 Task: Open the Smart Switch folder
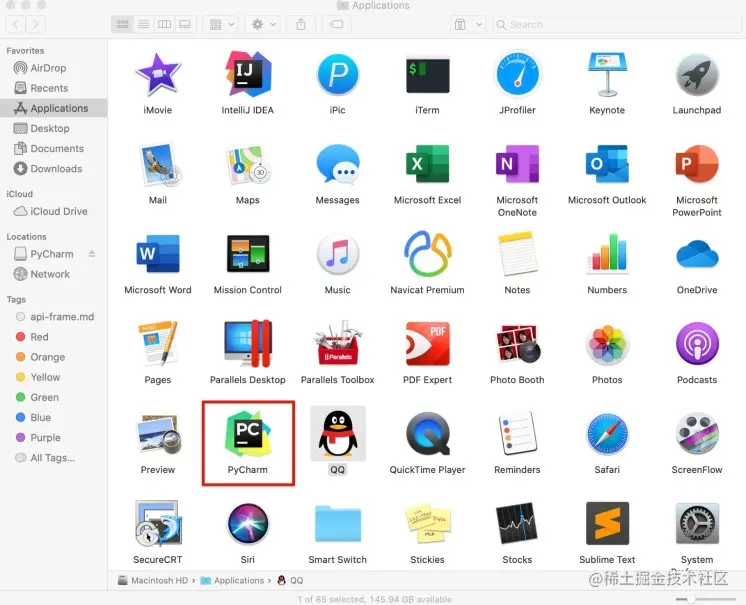tap(338, 524)
